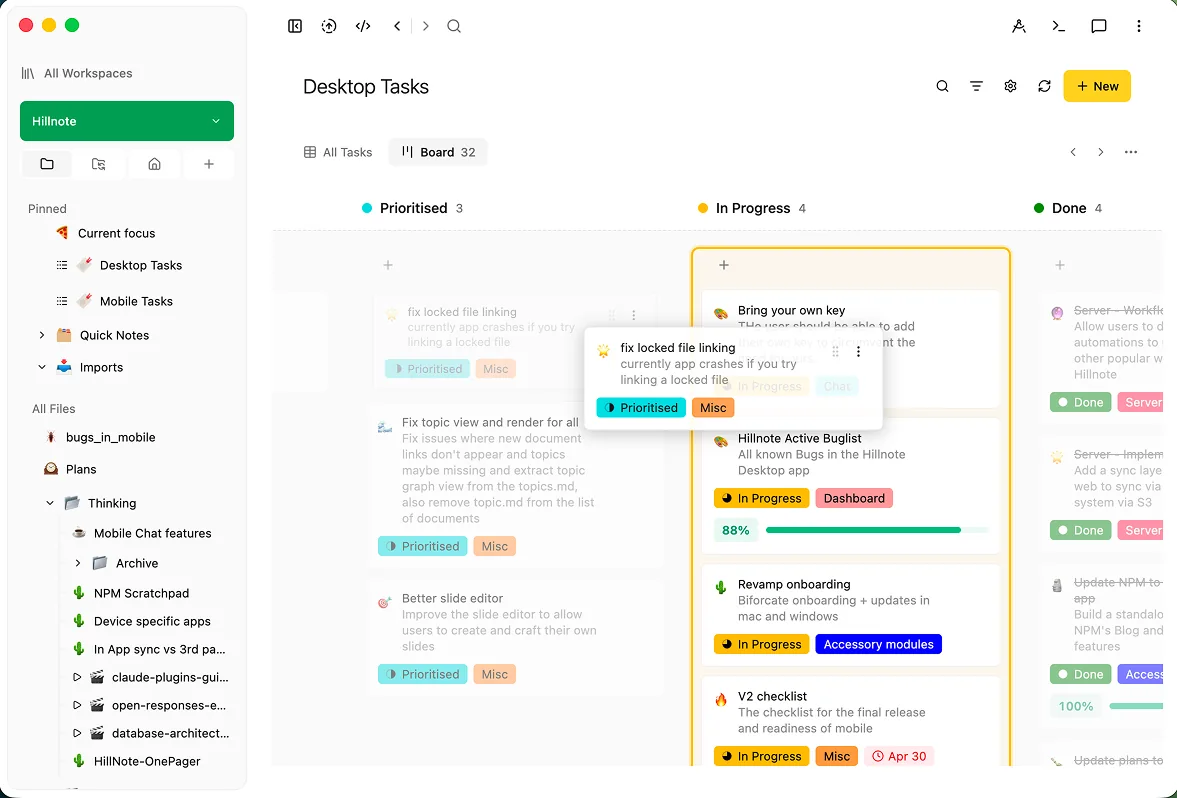1177x798 pixels.
Task: Open the Plans file
Action: 80,469
